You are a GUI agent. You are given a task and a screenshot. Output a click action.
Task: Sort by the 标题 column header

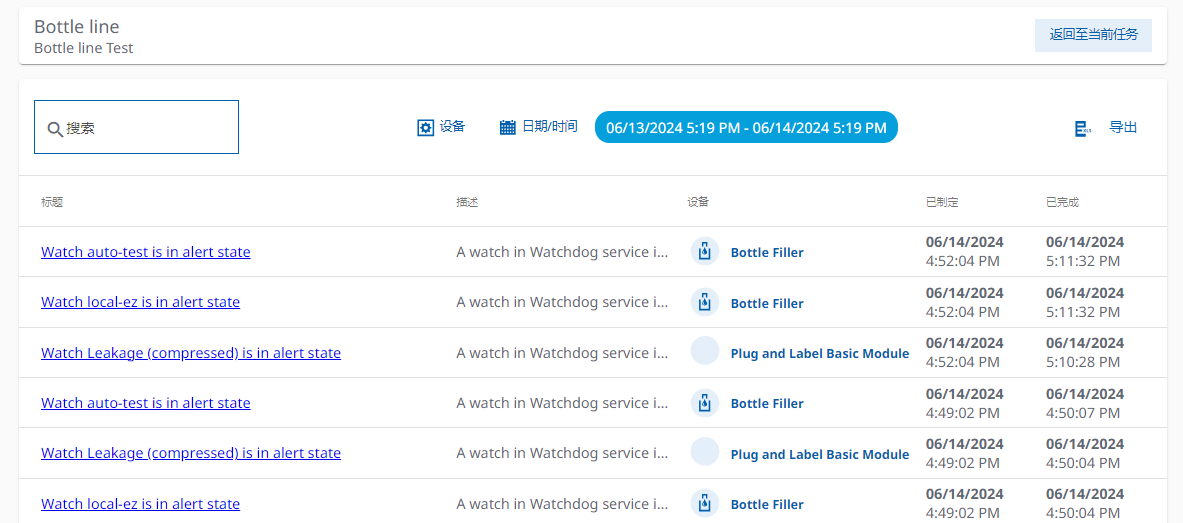point(52,202)
